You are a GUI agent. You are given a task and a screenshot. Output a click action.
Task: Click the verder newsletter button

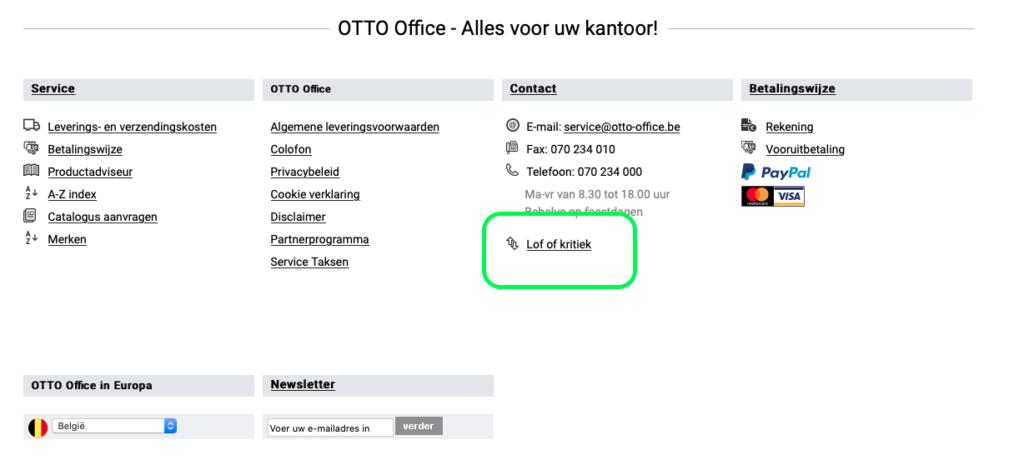(419, 426)
